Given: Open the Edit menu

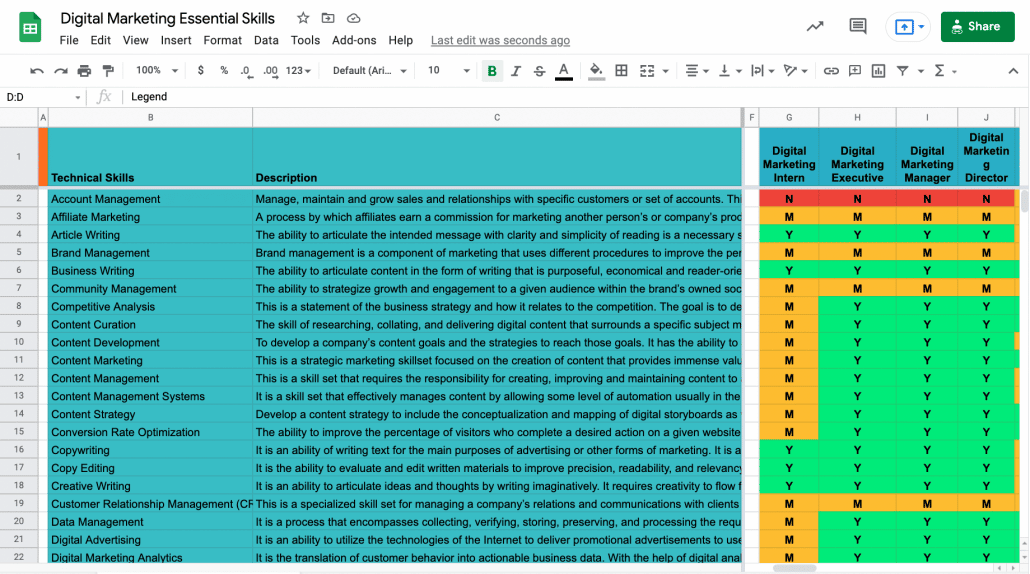Looking at the screenshot, I should (101, 40).
